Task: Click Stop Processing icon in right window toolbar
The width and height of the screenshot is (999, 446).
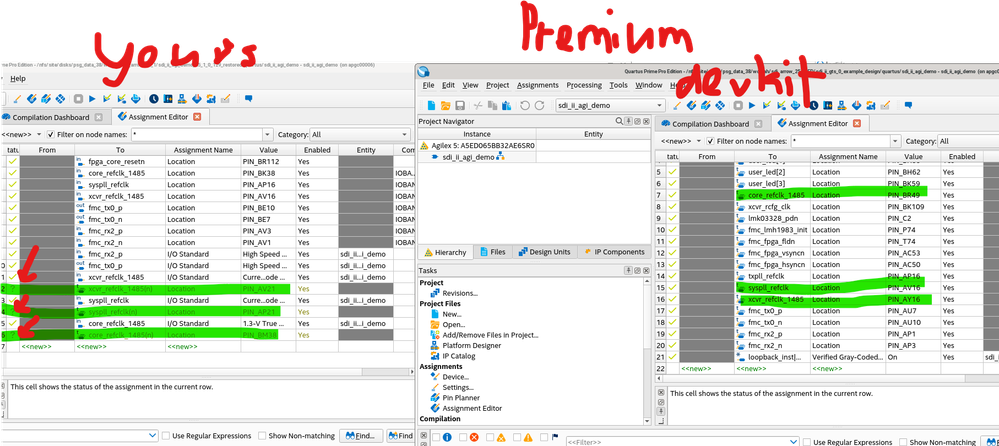Action: (x=738, y=105)
